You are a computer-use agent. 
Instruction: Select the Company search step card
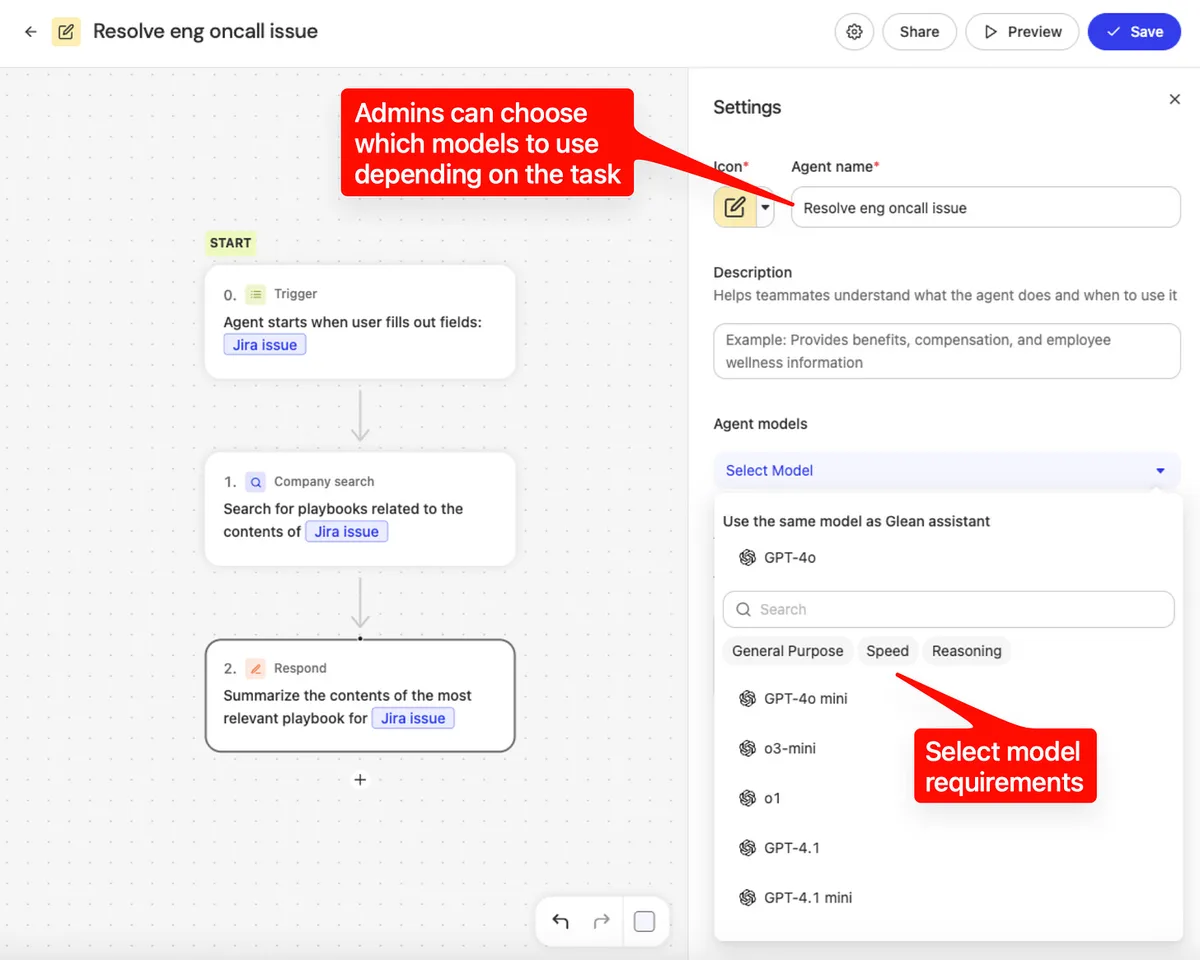[x=360, y=509]
